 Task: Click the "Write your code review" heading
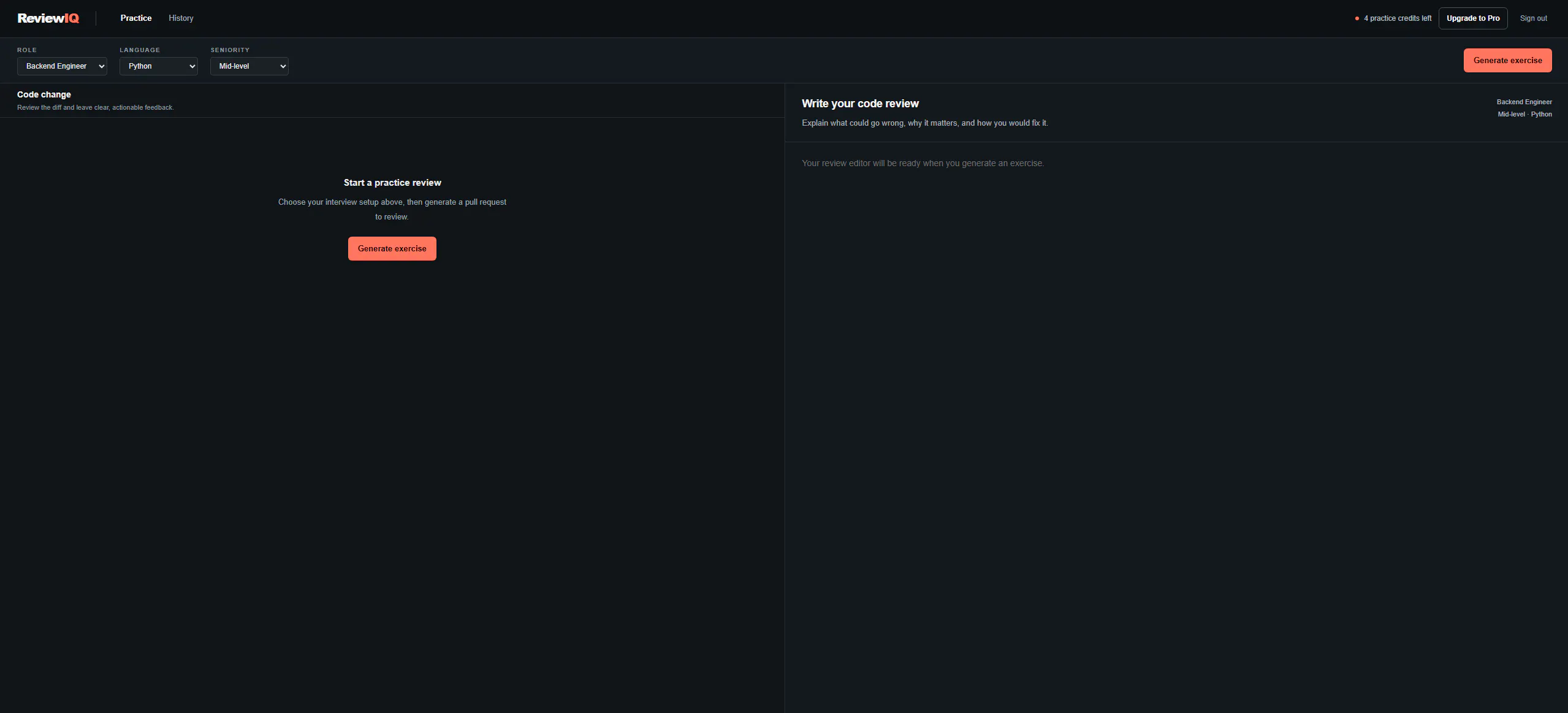tap(860, 104)
